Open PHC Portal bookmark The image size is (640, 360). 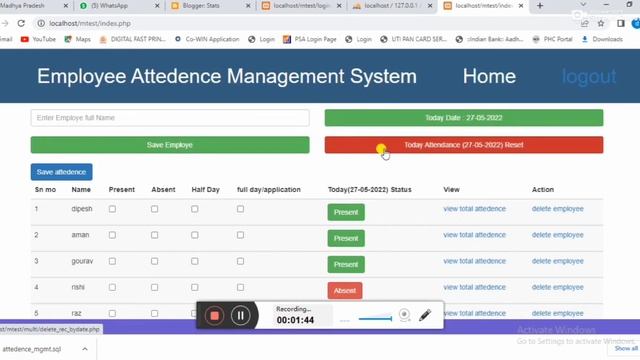pos(552,39)
